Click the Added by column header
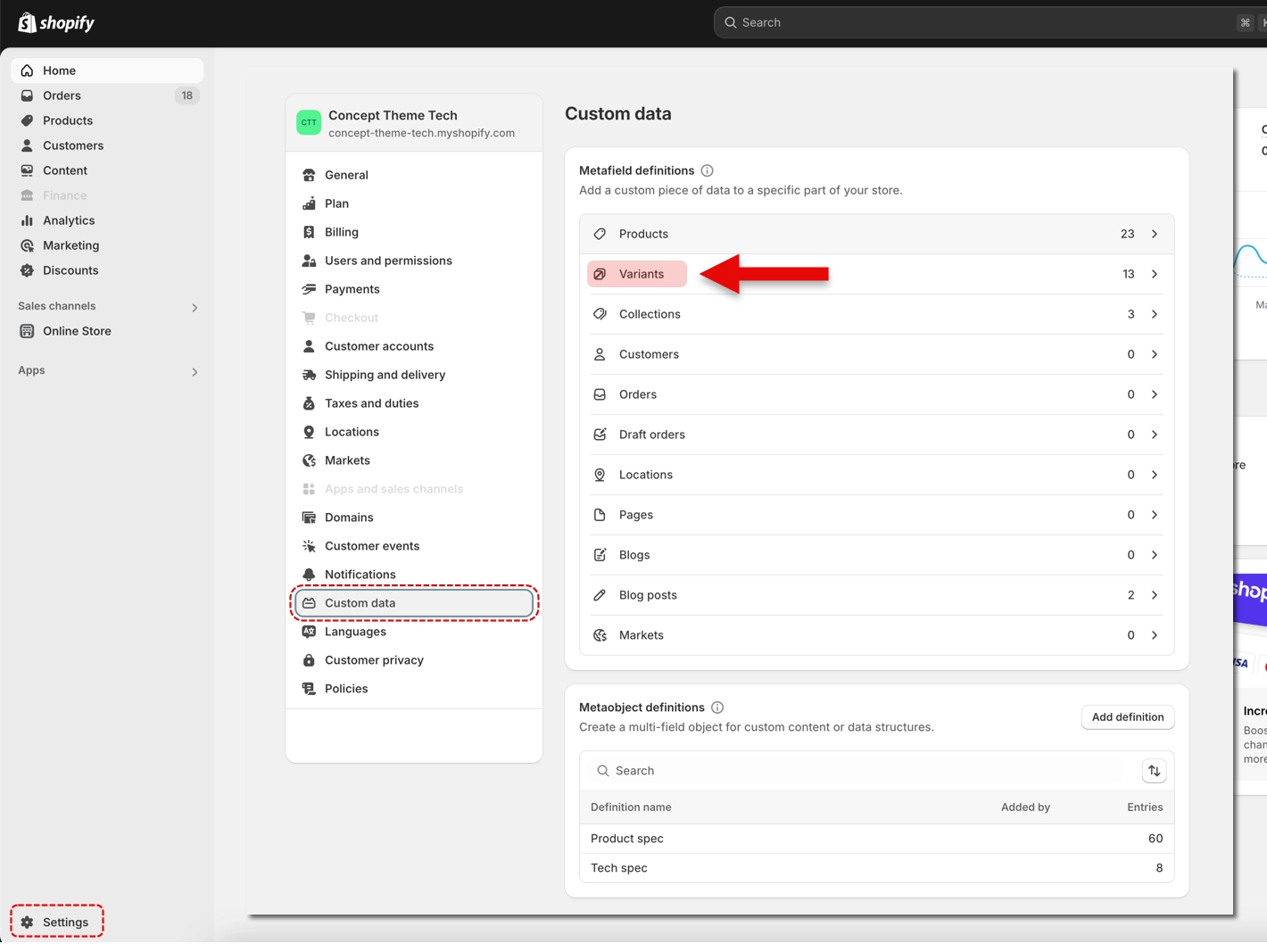The height and width of the screenshot is (952, 1267). (1025, 807)
